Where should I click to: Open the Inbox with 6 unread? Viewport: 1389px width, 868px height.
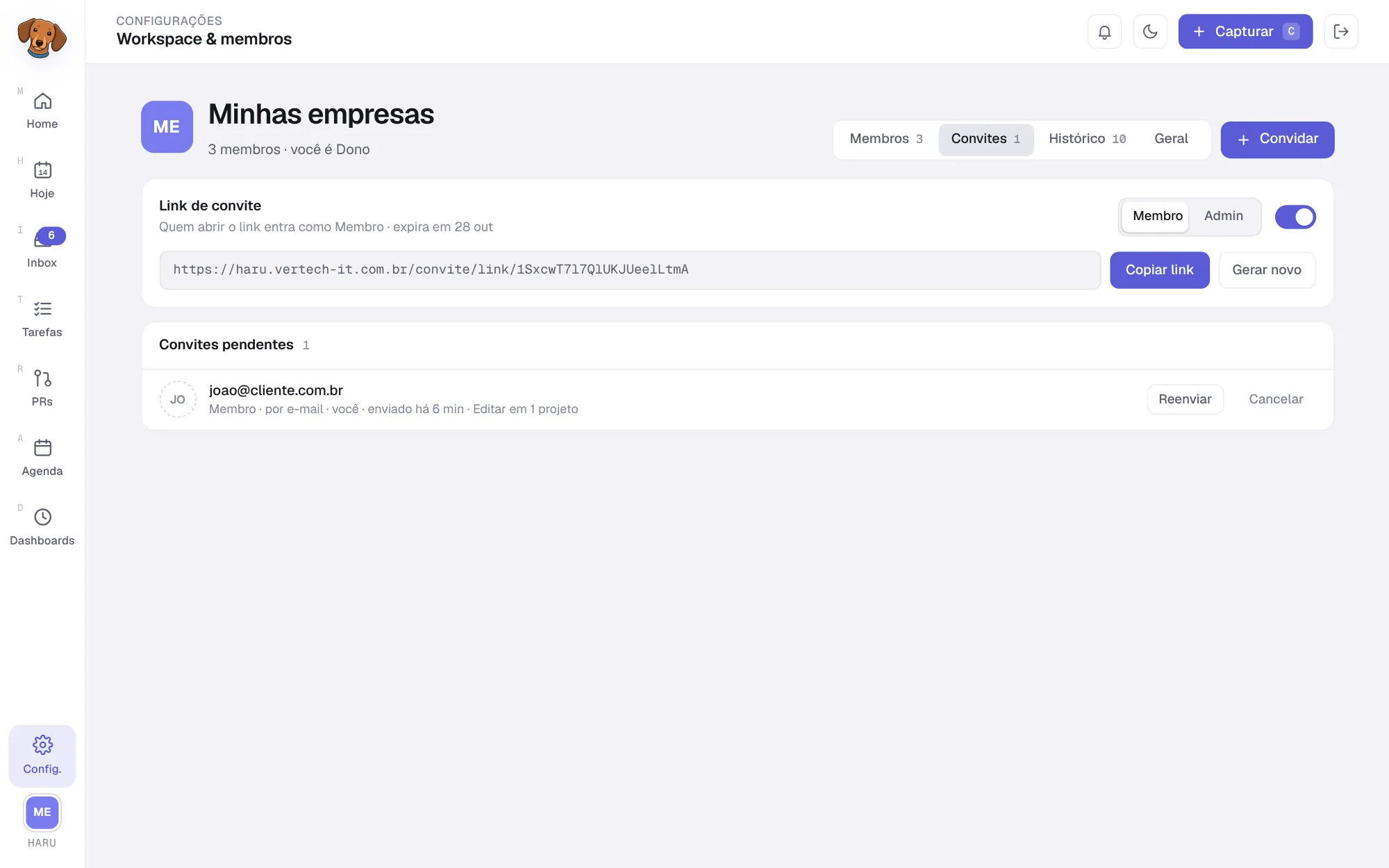point(42,250)
